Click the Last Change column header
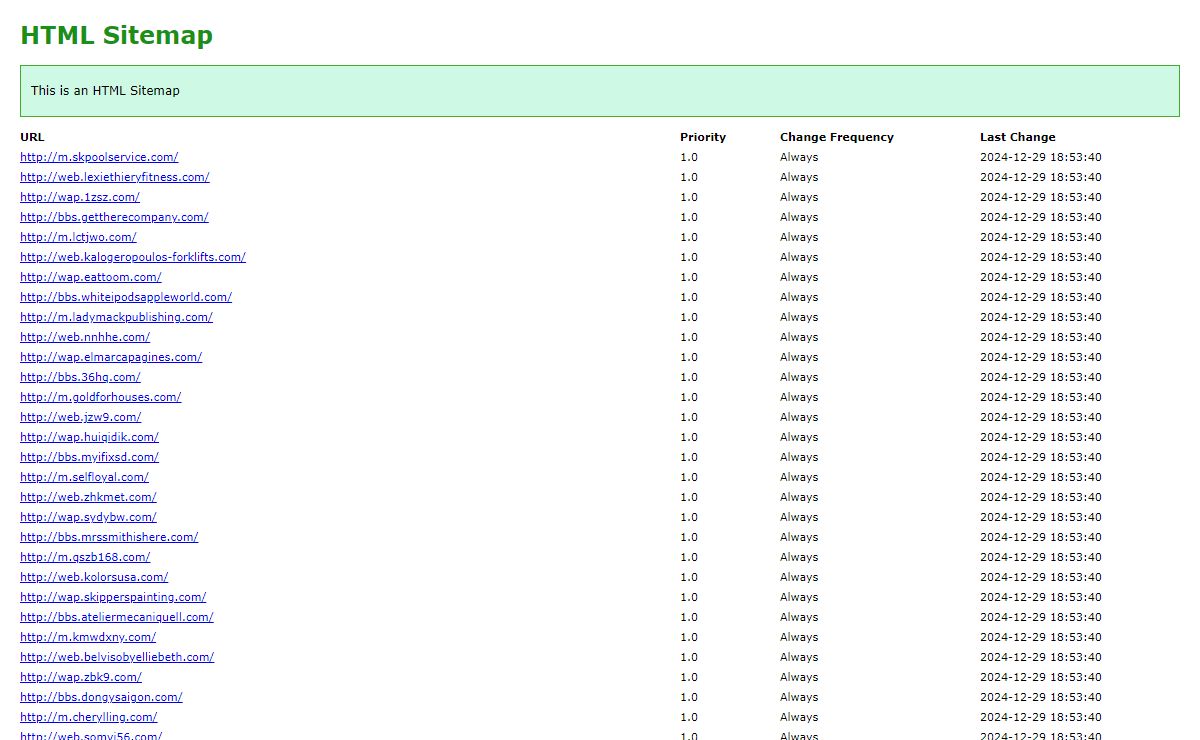1200x740 pixels. pyautogui.click(x=1017, y=137)
